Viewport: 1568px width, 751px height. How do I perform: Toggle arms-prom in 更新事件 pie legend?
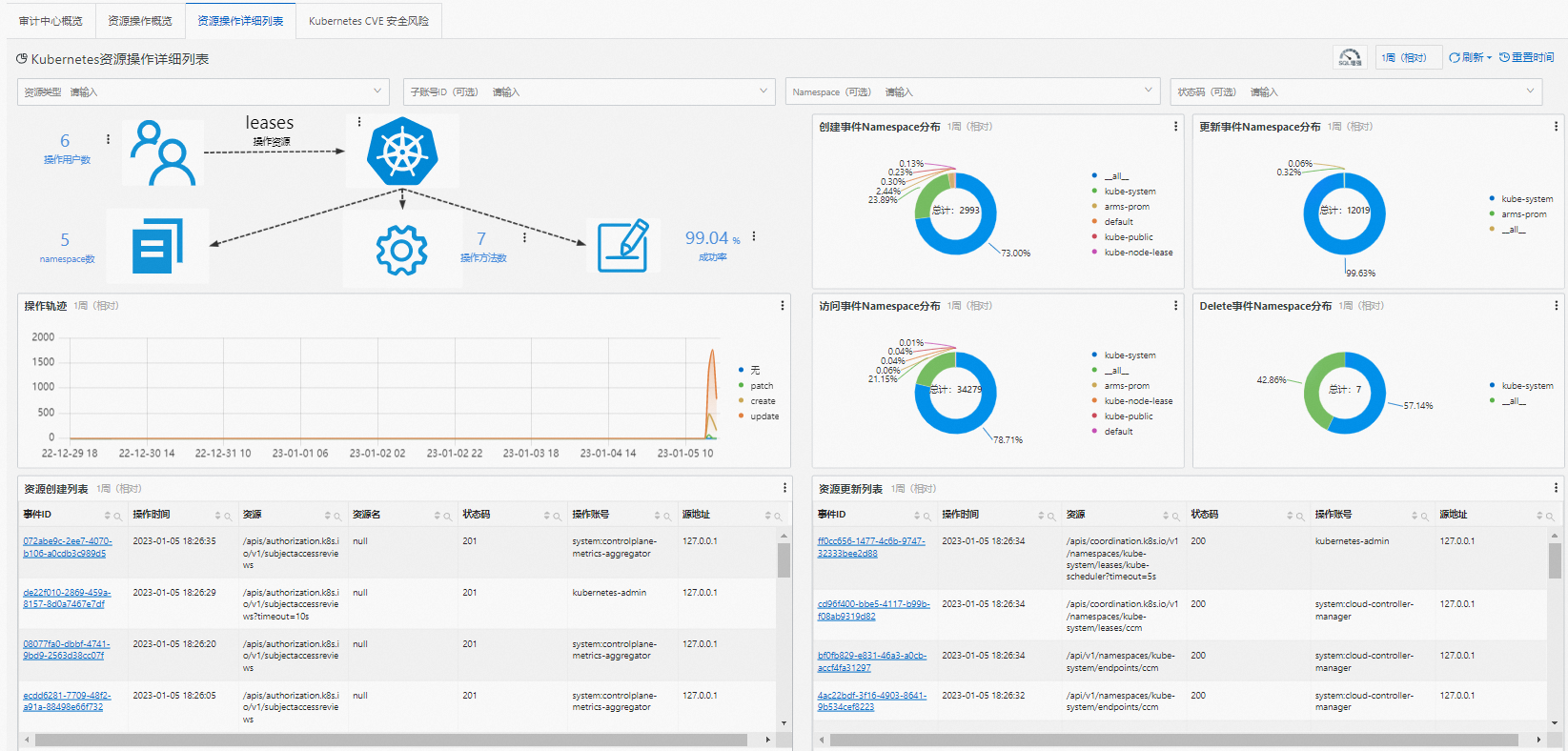click(x=1517, y=214)
